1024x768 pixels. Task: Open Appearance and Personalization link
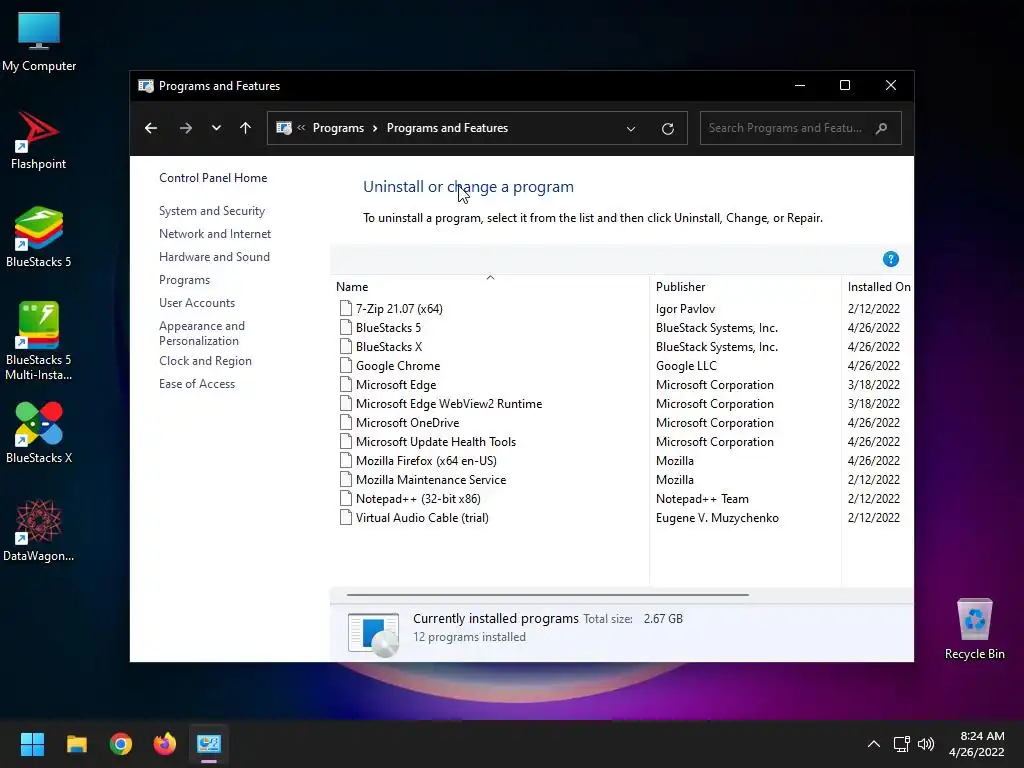pyautogui.click(x=202, y=333)
